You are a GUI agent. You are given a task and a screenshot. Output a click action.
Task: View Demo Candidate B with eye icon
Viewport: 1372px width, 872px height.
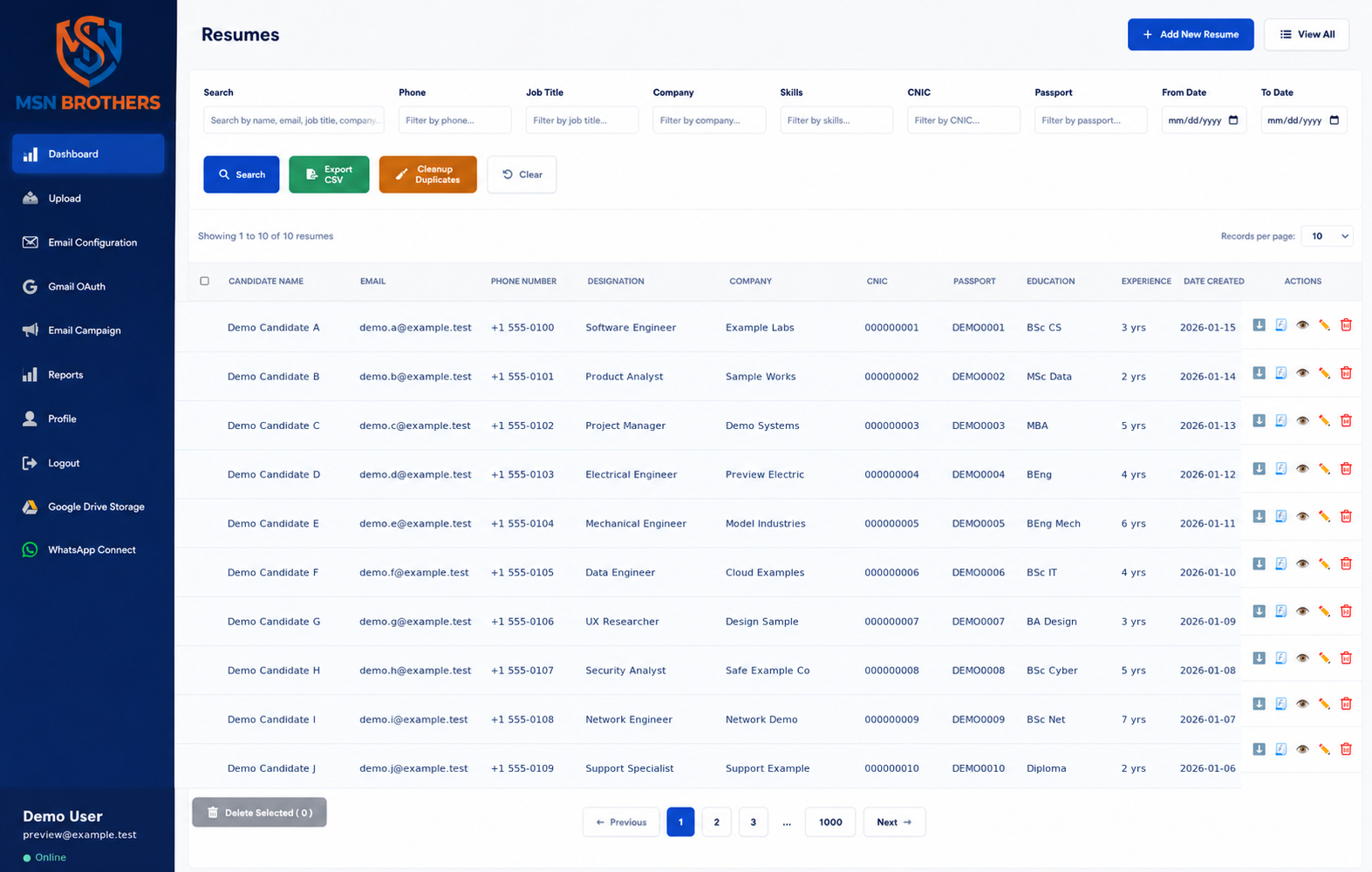(1302, 372)
